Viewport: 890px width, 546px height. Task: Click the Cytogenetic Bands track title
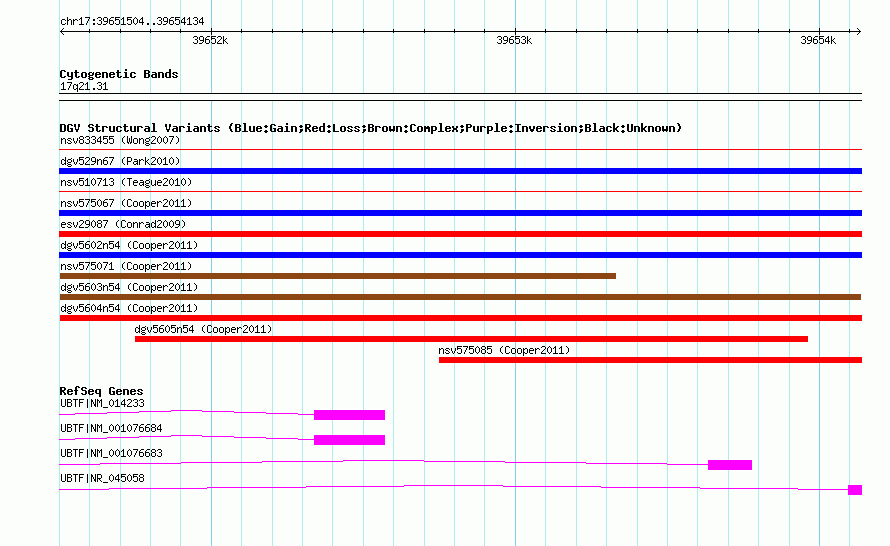tap(119, 74)
